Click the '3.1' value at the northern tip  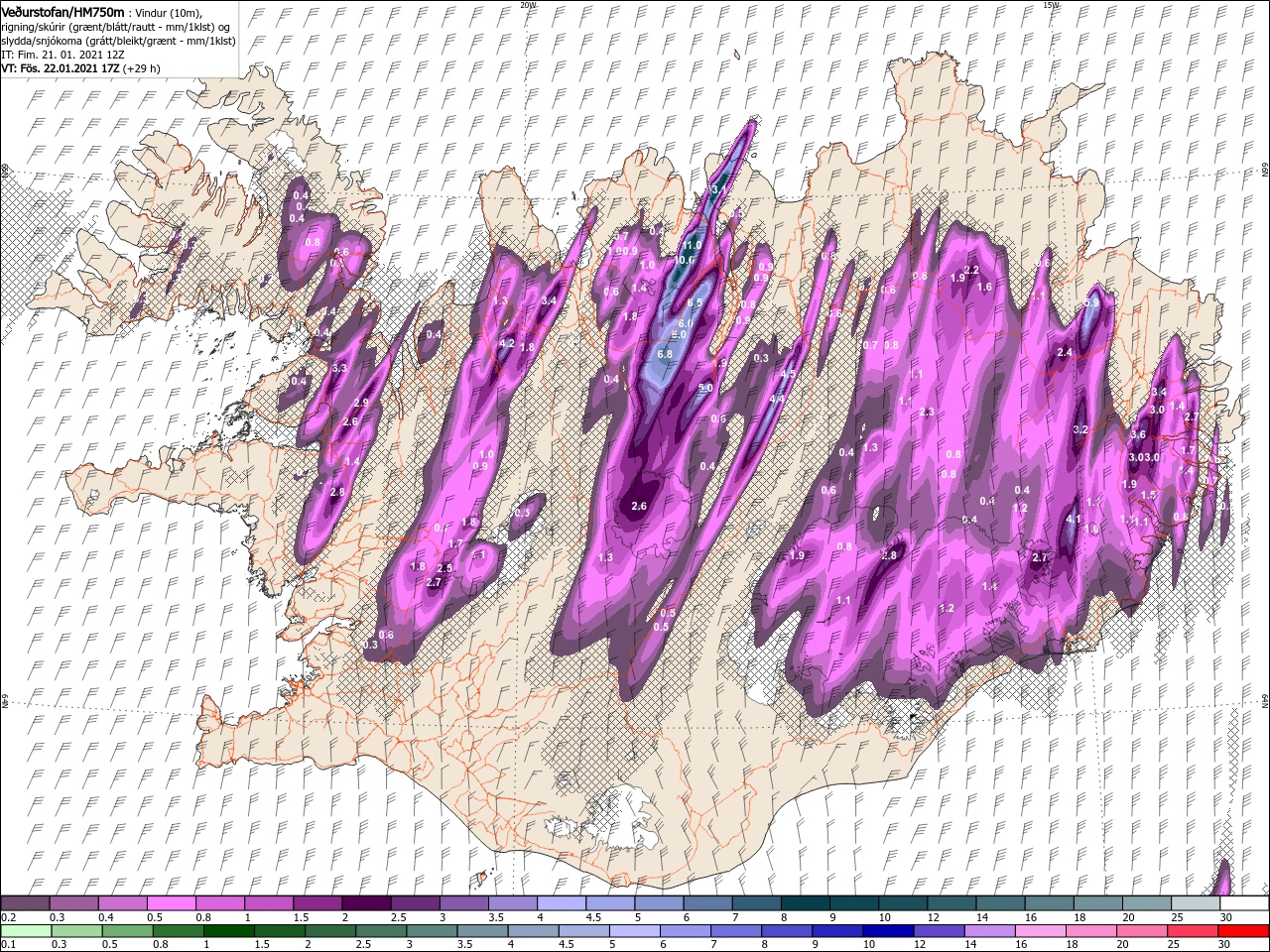pyautogui.click(x=720, y=188)
